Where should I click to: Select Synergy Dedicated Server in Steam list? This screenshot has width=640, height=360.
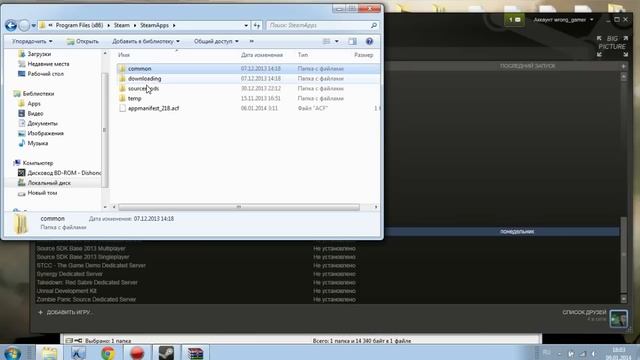point(69,274)
